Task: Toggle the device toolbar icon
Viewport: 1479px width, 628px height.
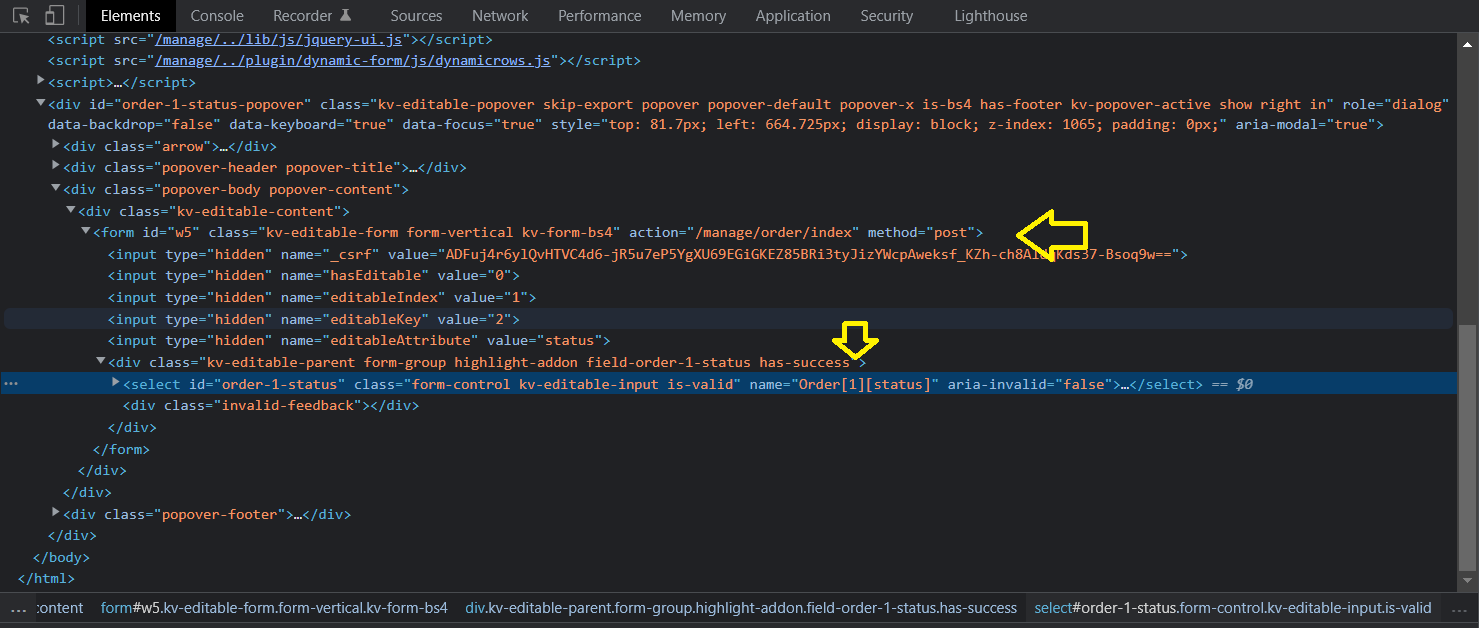Action: (55, 16)
